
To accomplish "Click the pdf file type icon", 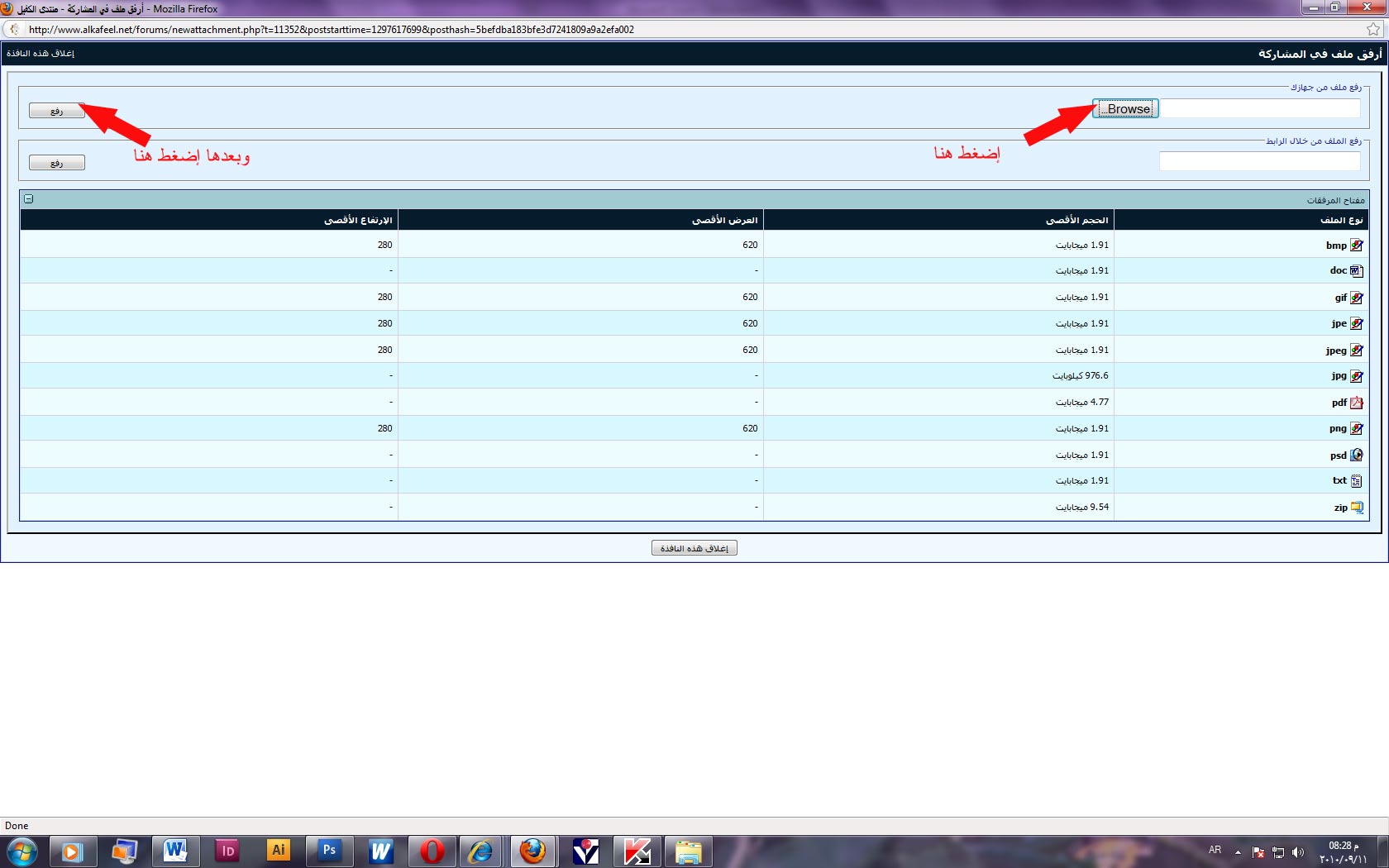I will pyautogui.click(x=1357, y=403).
